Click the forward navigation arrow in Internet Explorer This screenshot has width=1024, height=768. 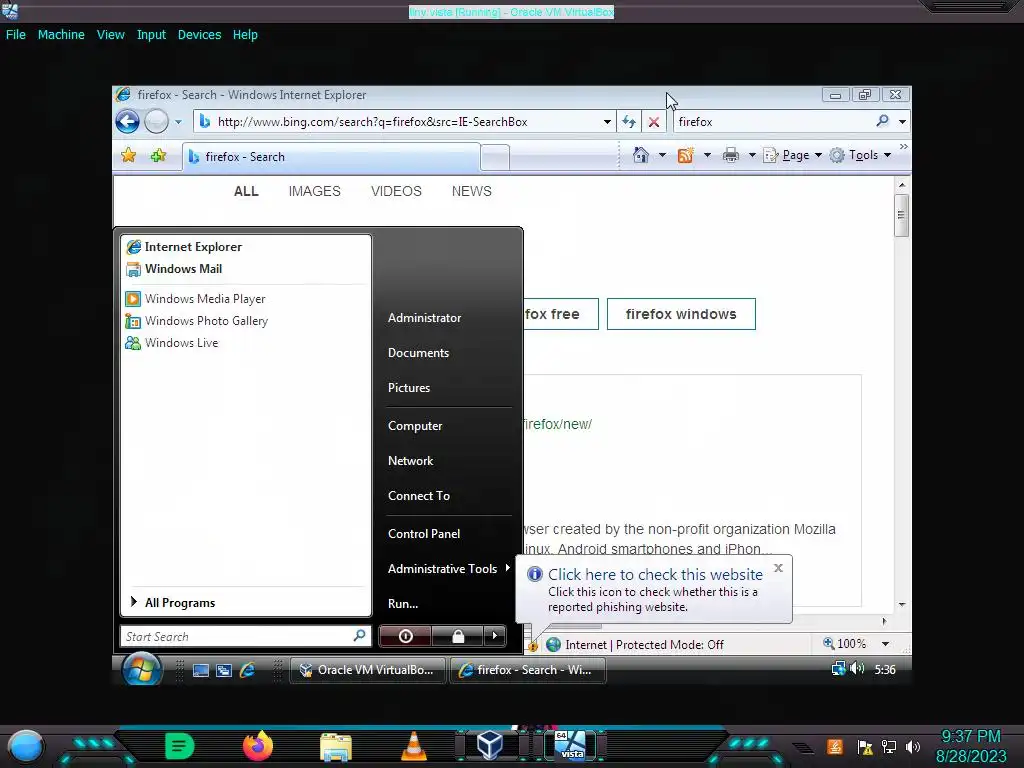coord(156,121)
